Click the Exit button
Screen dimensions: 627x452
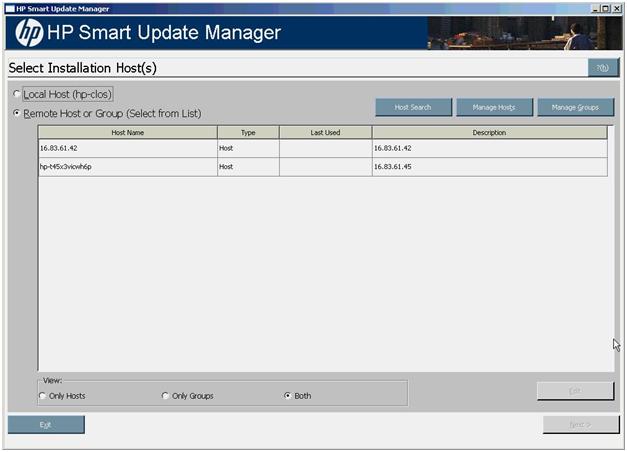coord(46,424)
